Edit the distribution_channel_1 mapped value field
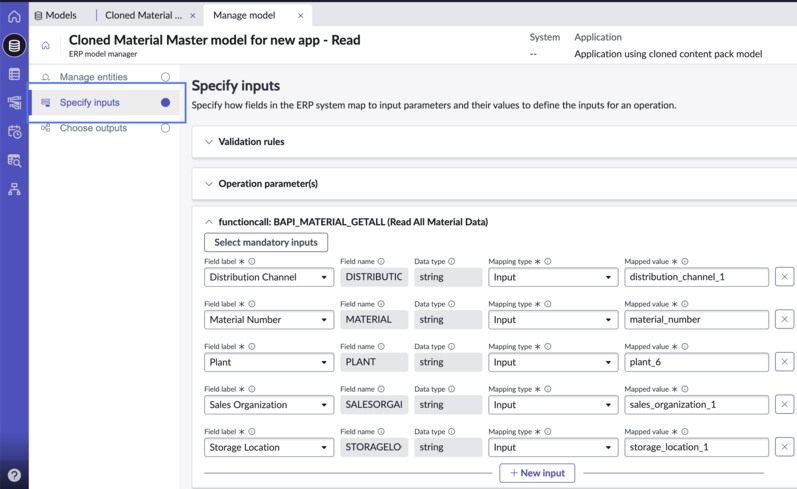 pyautogui.click(x=696, y=277)
